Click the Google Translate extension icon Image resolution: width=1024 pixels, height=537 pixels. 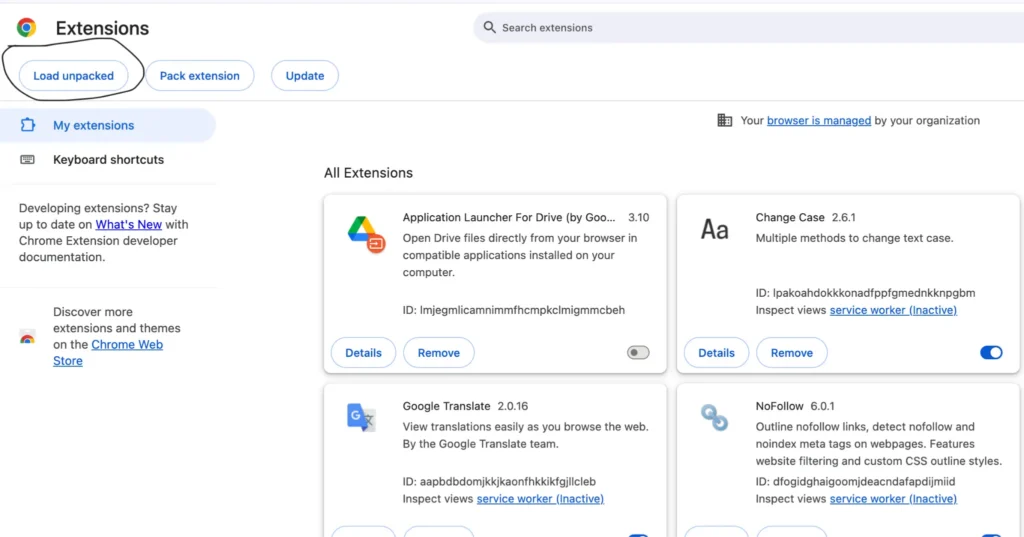[361, 417]
